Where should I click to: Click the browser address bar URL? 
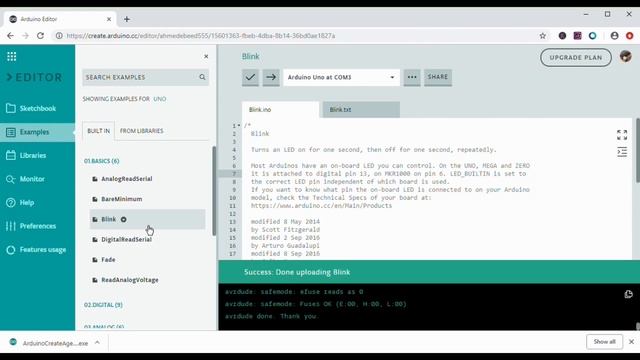(x=201, y=36)
